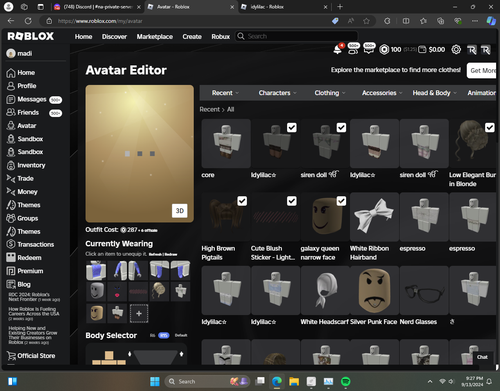This screenshot has height=391, width=500.
Task: Open the notifications bell icon
Action: coord(337,50)
